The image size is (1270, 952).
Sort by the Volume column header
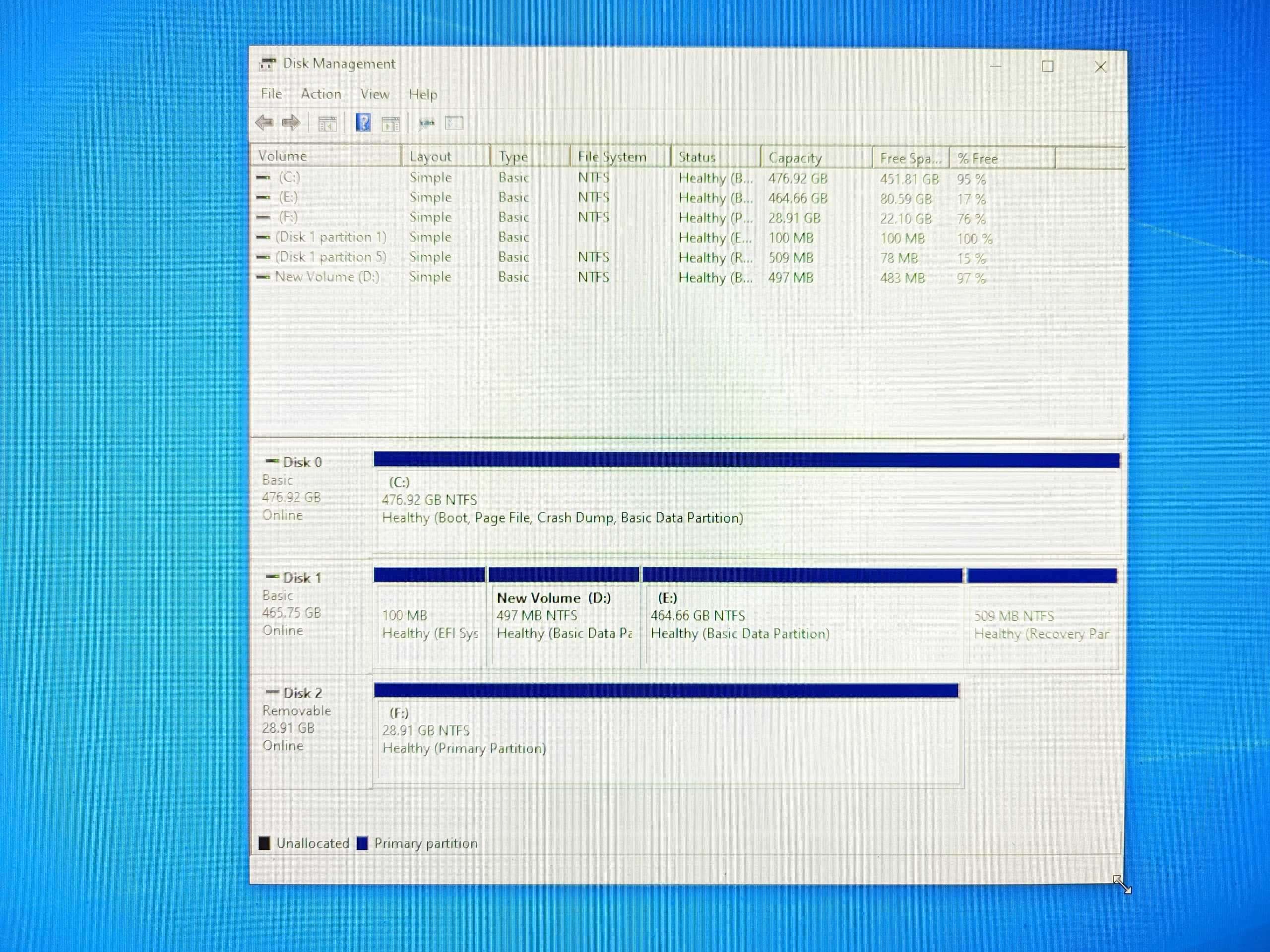pos(326,156)
